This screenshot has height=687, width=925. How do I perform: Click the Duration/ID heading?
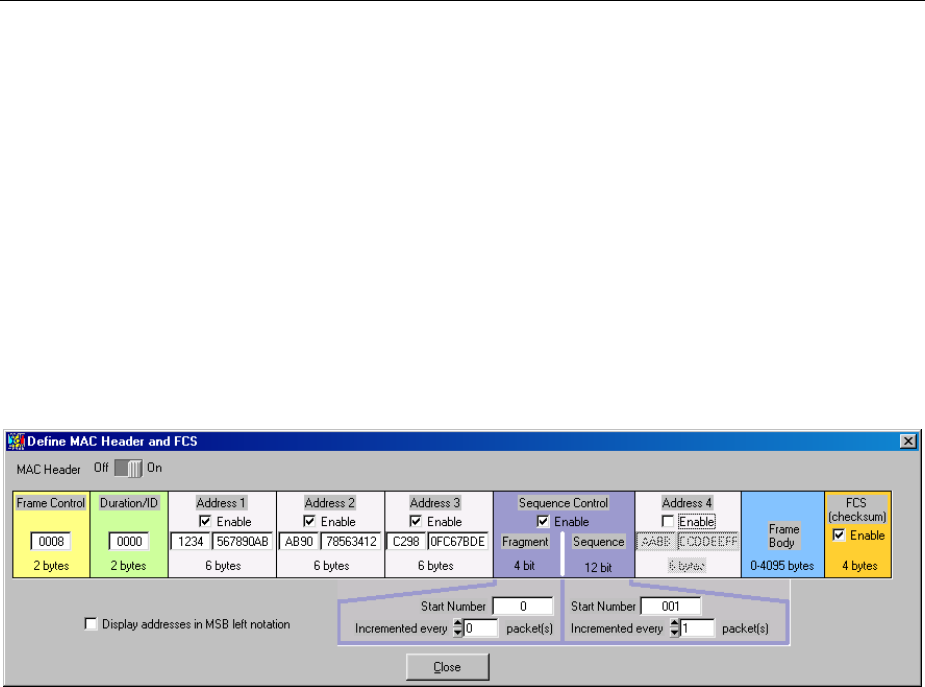click(129, 503)
